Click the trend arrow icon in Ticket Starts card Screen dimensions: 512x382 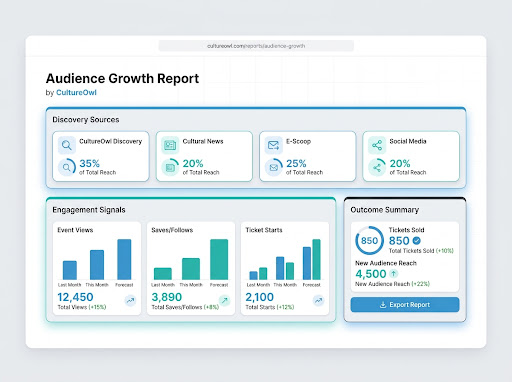[x=319, y=300]
